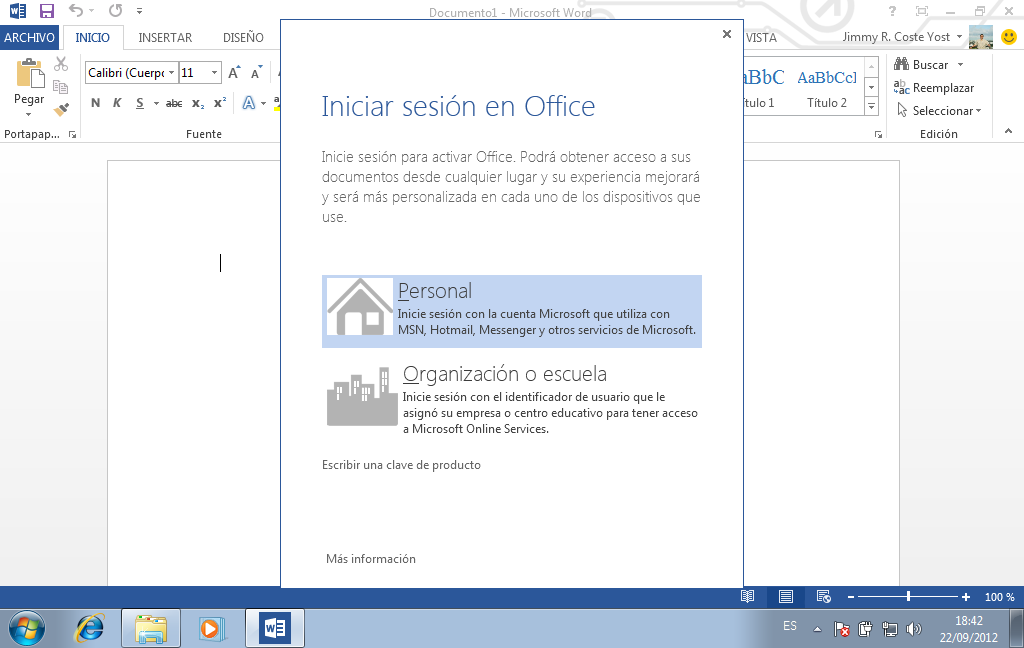
Task: Choose the Personal sign-in option
Action: (x=512, y=311)
